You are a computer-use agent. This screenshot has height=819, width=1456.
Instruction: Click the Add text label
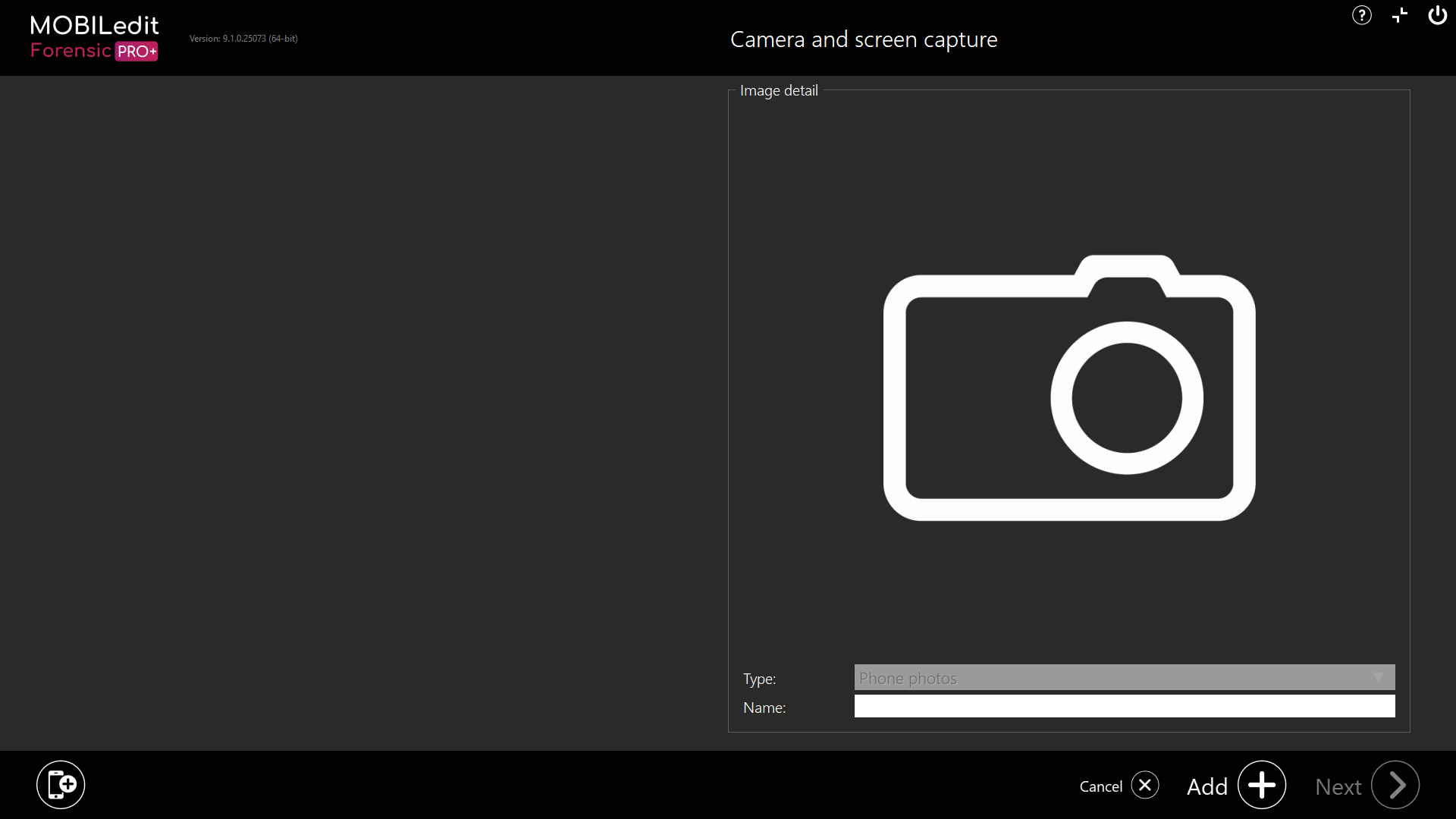pyautogui.click(x=1207, y=786)
